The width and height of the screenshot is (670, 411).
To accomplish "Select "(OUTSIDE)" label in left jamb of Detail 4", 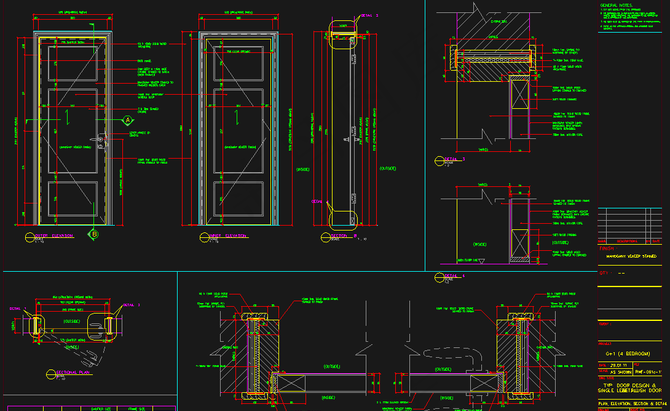I will [x=332, y=366].
